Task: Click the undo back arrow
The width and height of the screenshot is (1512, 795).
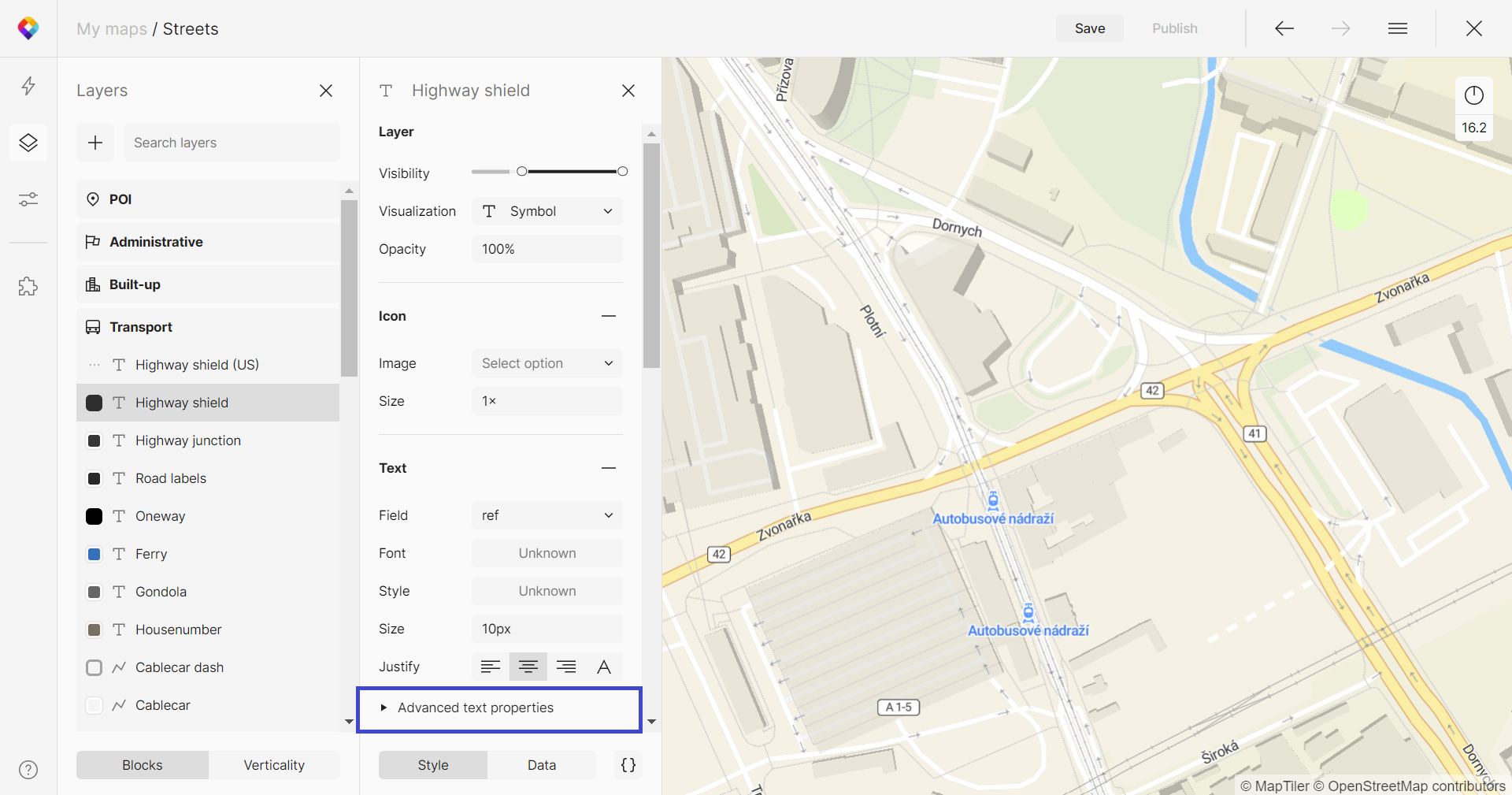Action: (x=1284, y=28)
